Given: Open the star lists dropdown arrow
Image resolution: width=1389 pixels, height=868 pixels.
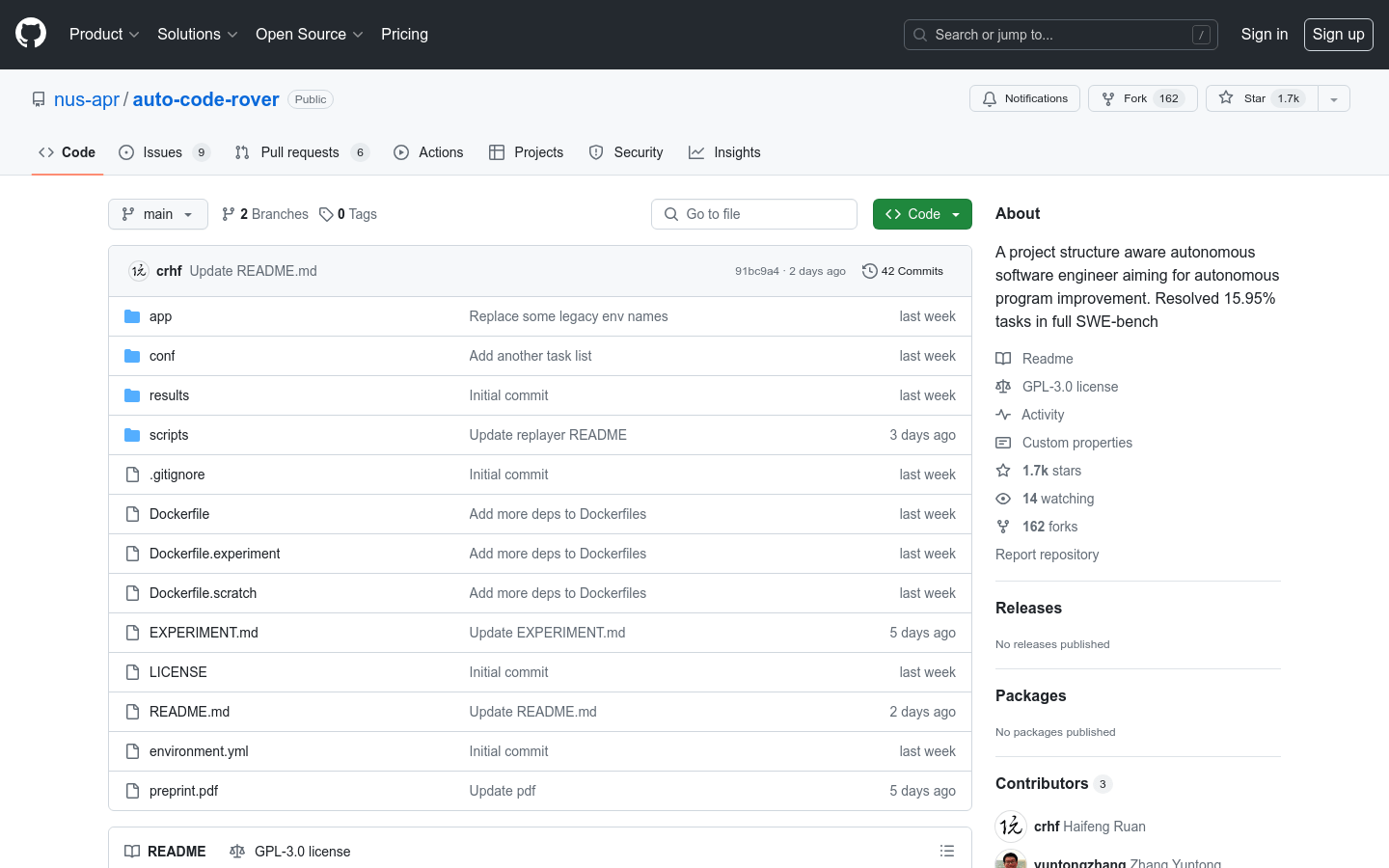Looking at the screenshot, I should (1334, 98).
